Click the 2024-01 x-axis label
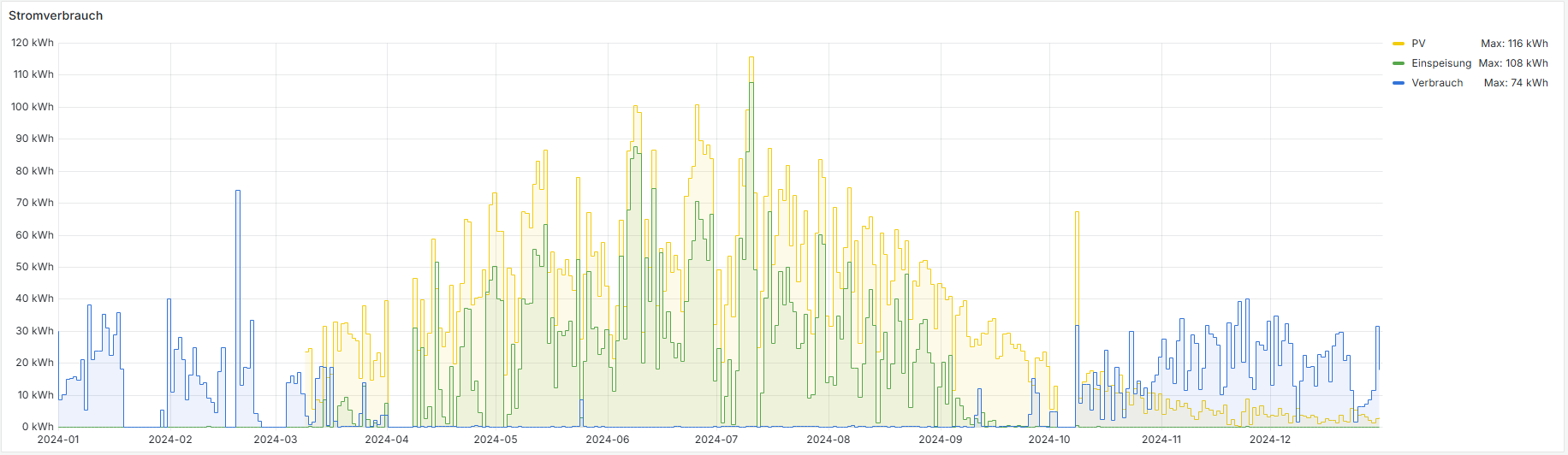Viewport: 1568px width, 455px height. point(58,440)
